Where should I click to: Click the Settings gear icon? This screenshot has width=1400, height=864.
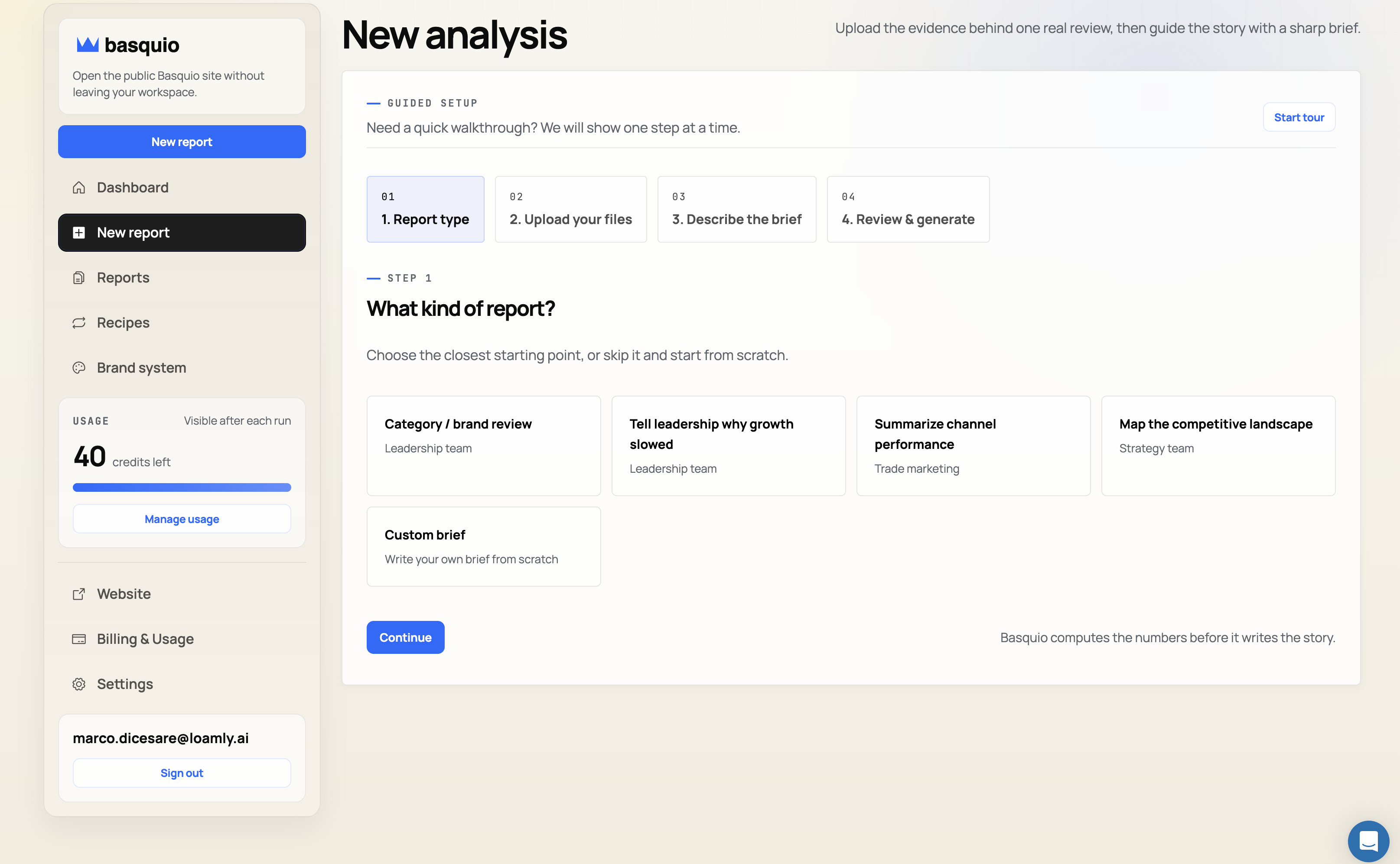79,684
